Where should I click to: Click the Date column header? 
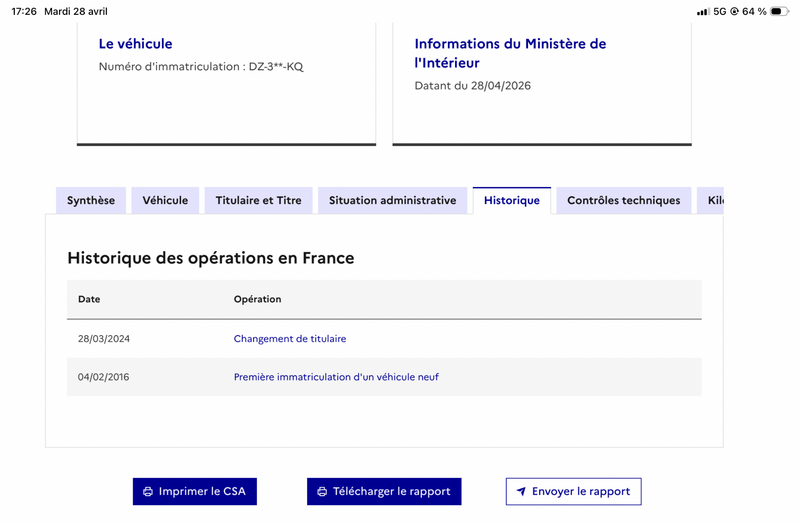pos(89,299)
